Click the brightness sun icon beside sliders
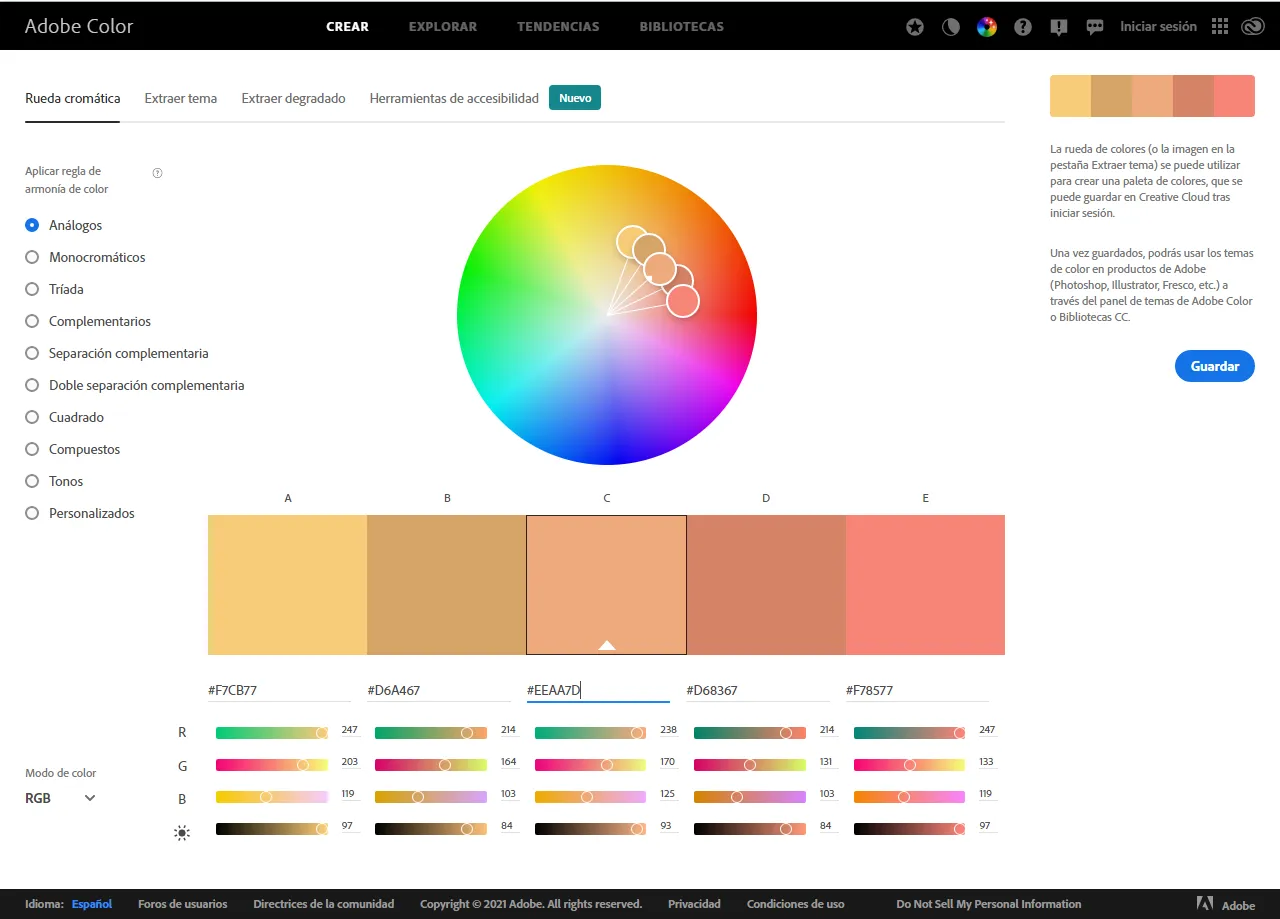This screenshot has width=1280, height=919. click(181, 832)
